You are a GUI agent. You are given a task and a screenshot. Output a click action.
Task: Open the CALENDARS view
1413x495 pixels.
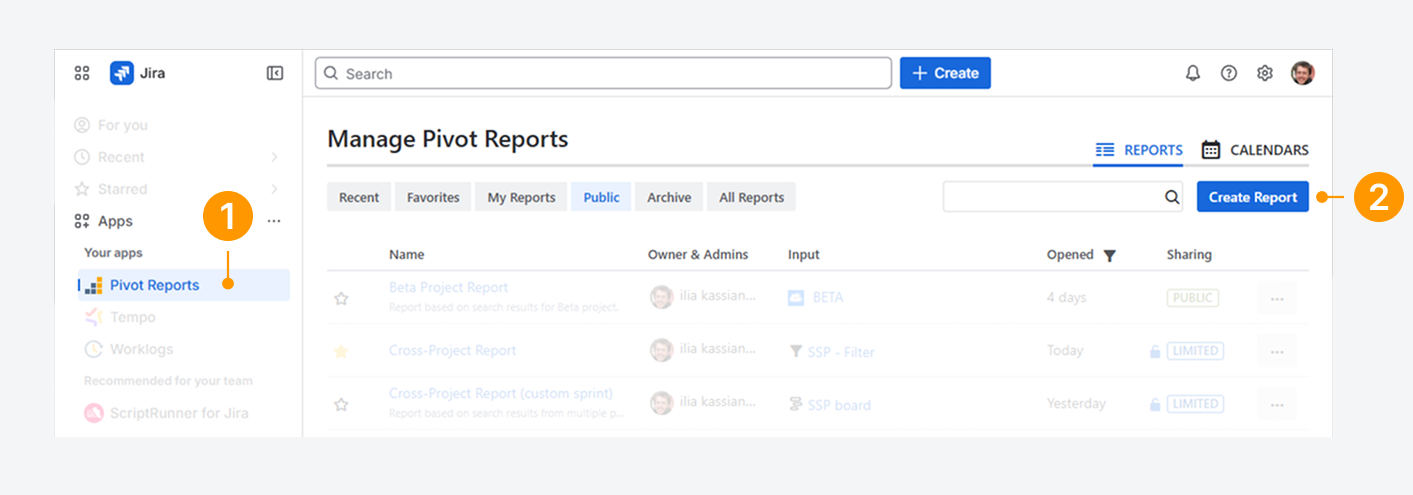click(x=1255, y=150)
